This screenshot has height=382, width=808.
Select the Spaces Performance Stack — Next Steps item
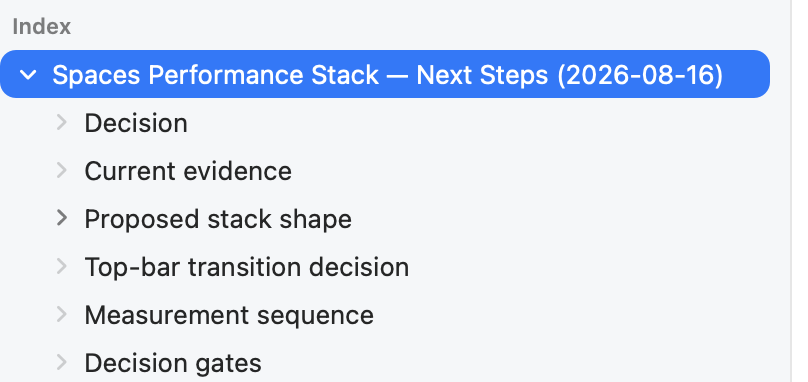pos(385,74)
